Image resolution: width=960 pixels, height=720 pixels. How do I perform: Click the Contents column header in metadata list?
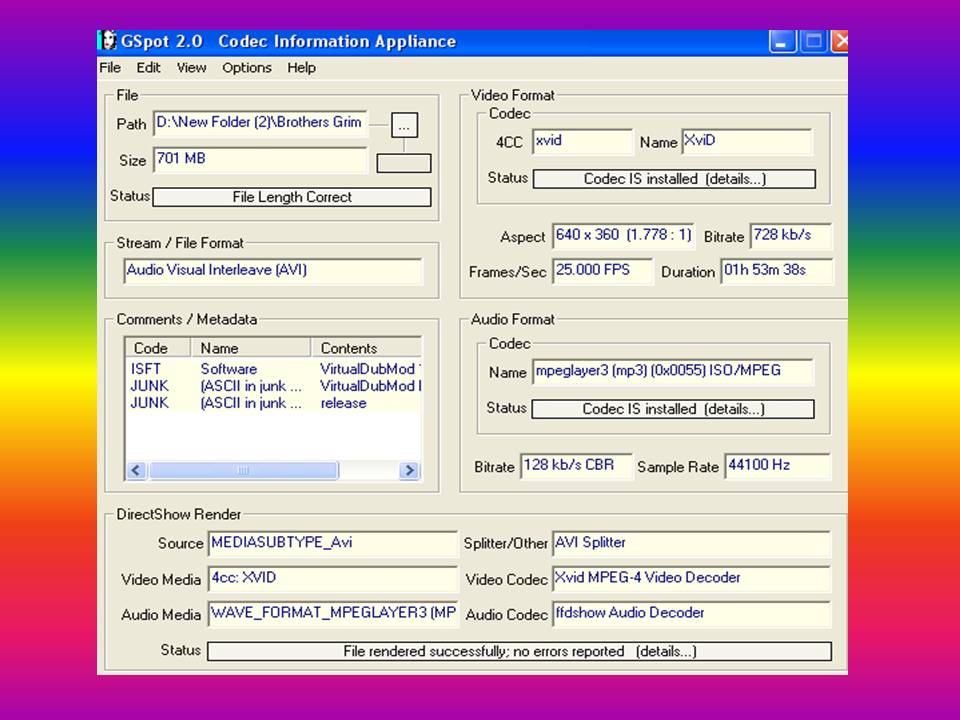[367, 348]
